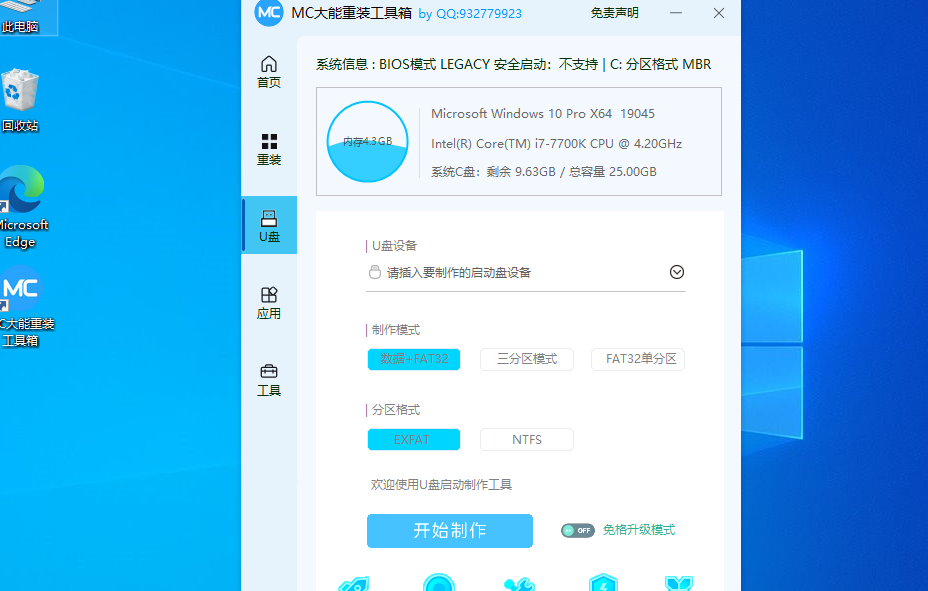Image resolution: width=928 pixels, height=591 pixels.
Task: Minimize the MC大能重装工具箱 window
Action: point(676,13)
